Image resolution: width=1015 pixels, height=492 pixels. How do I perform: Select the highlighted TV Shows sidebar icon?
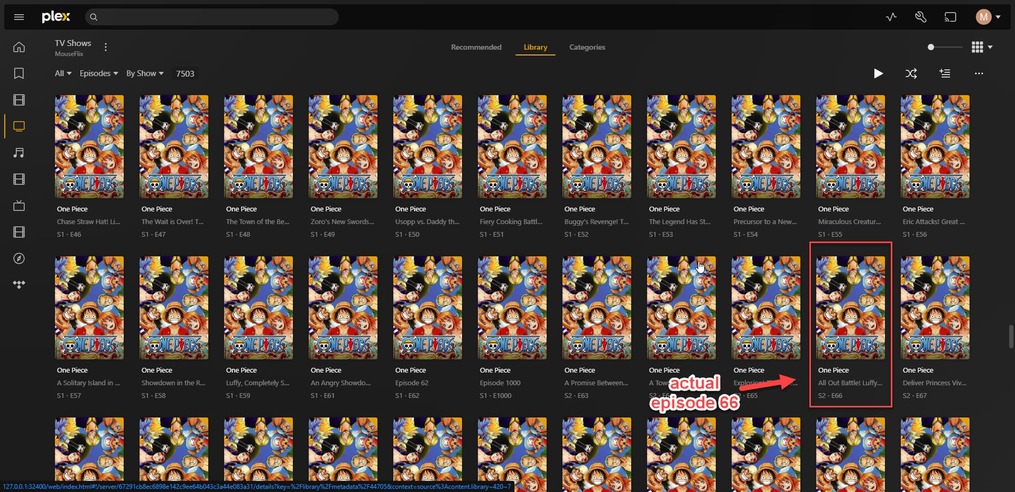(19, 126)
